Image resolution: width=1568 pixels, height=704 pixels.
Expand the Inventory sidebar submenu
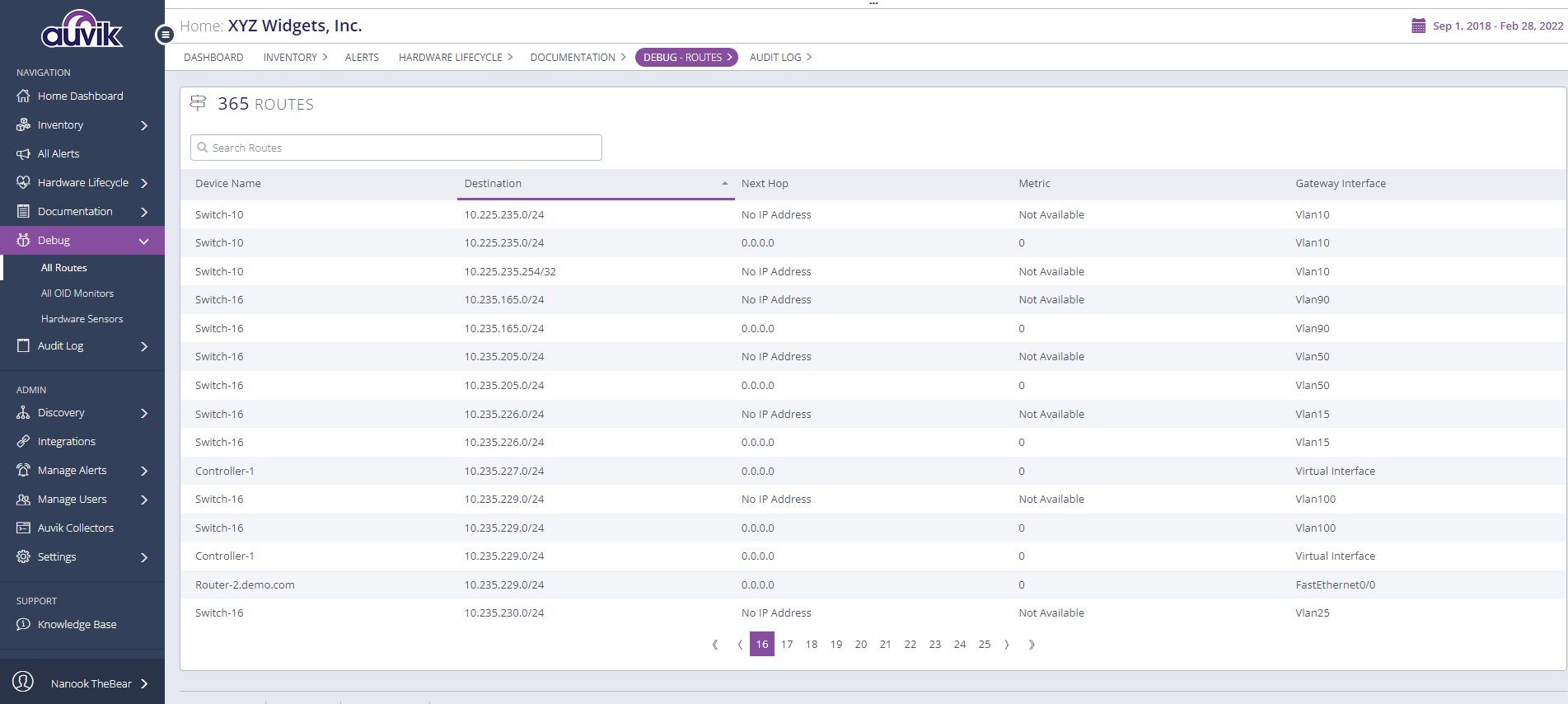click(144, 125)
